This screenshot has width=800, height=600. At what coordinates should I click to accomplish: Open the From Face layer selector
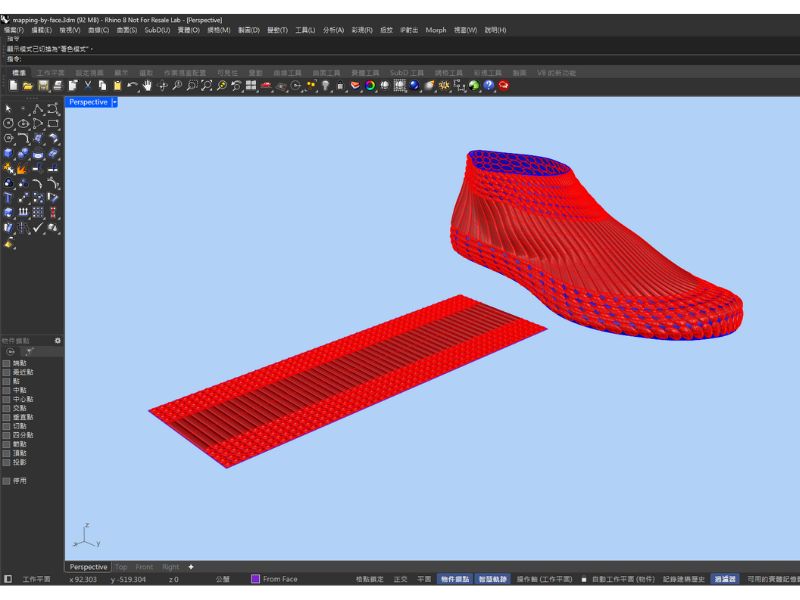(x=279, y=579)
